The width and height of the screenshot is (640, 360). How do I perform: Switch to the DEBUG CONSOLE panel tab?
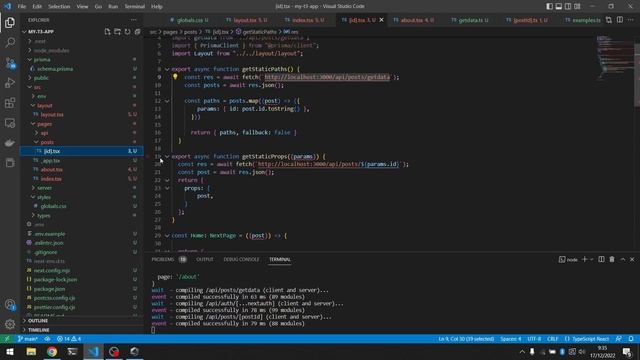pos(241,259)
